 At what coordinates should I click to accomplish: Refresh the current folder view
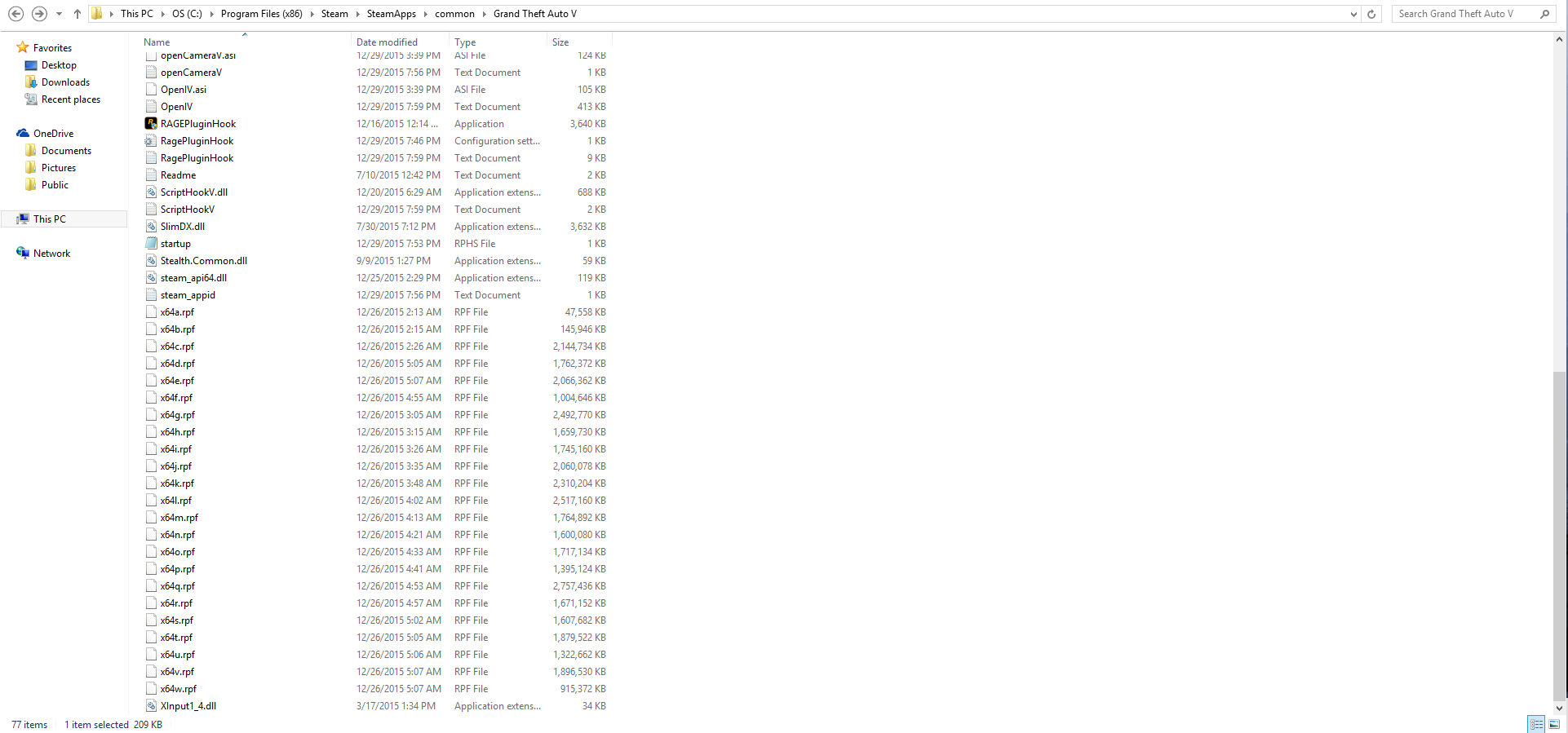(x=1371, y=14)
